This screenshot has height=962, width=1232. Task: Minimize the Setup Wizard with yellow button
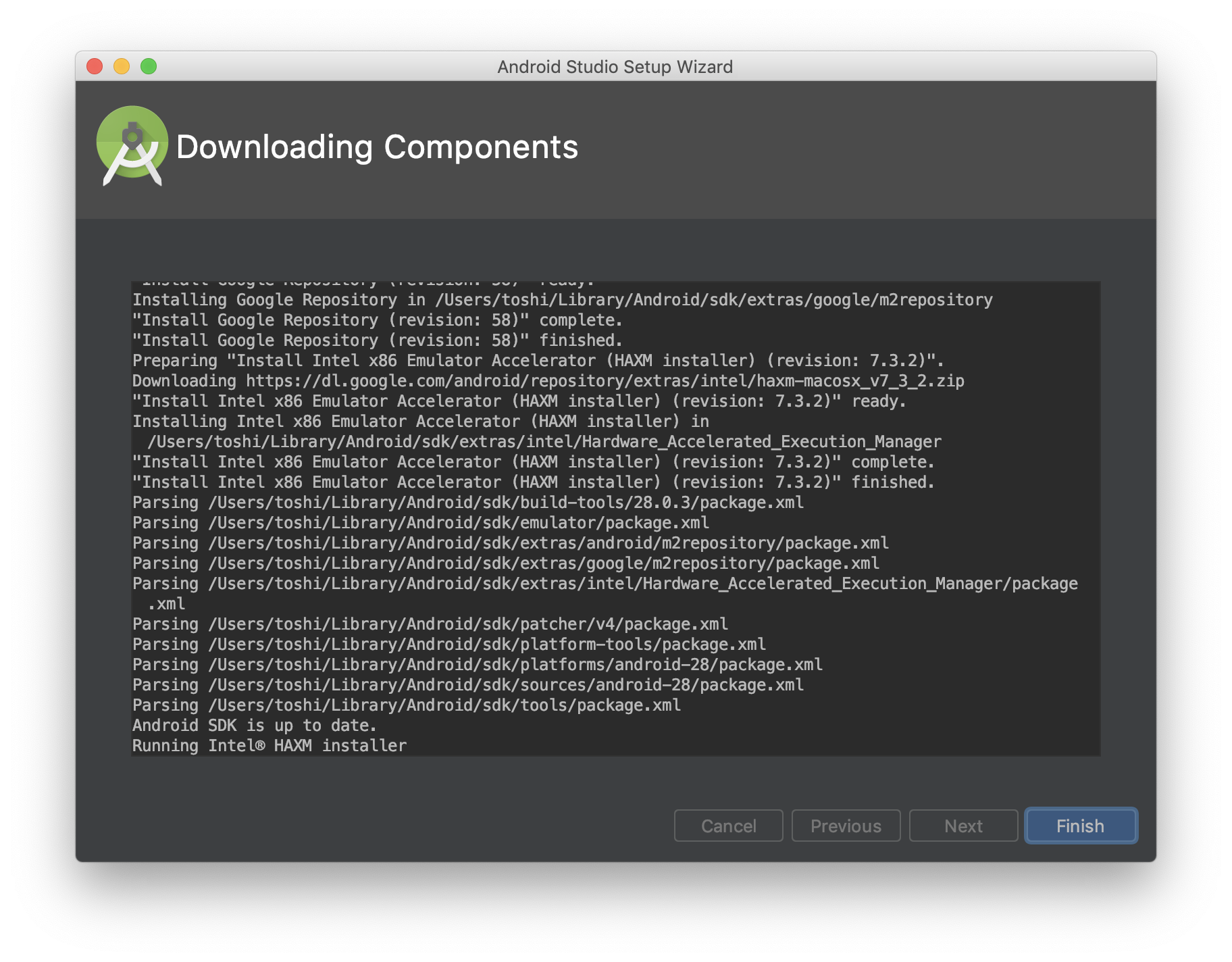(122, 66)
